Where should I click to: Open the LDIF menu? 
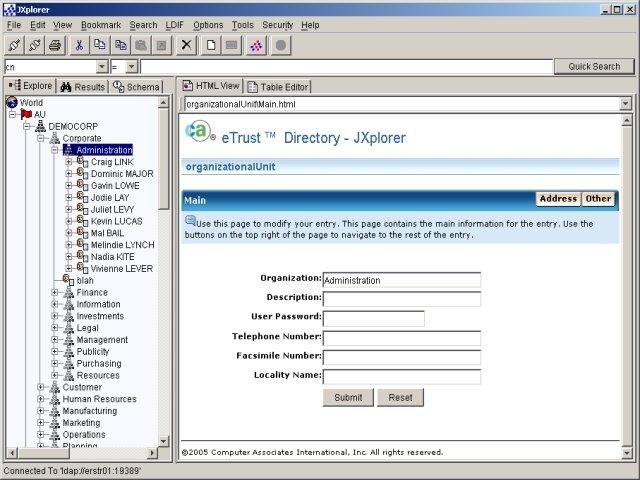176,24
